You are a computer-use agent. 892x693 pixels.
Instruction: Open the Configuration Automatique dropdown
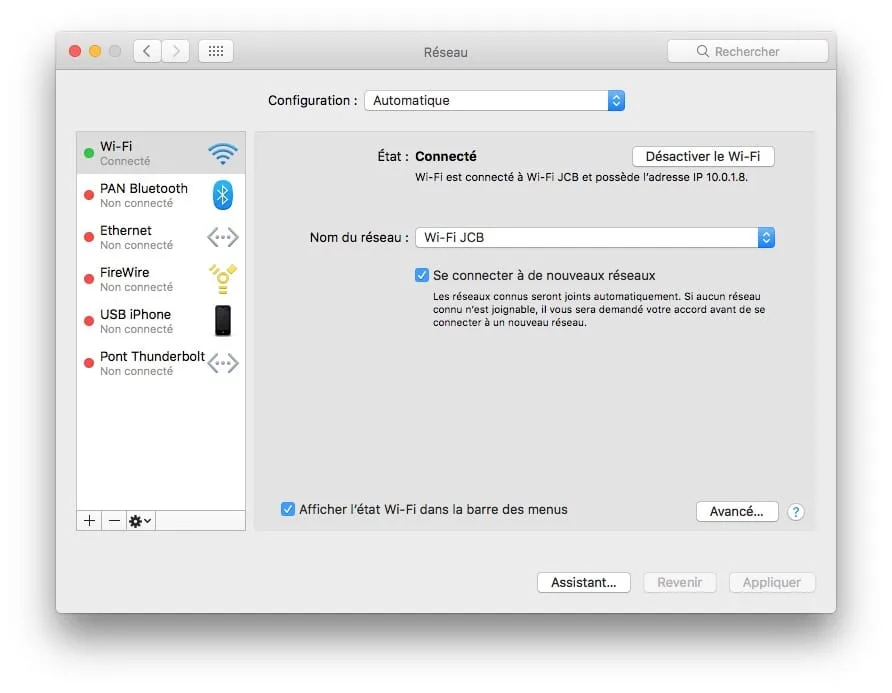point(494,101)
